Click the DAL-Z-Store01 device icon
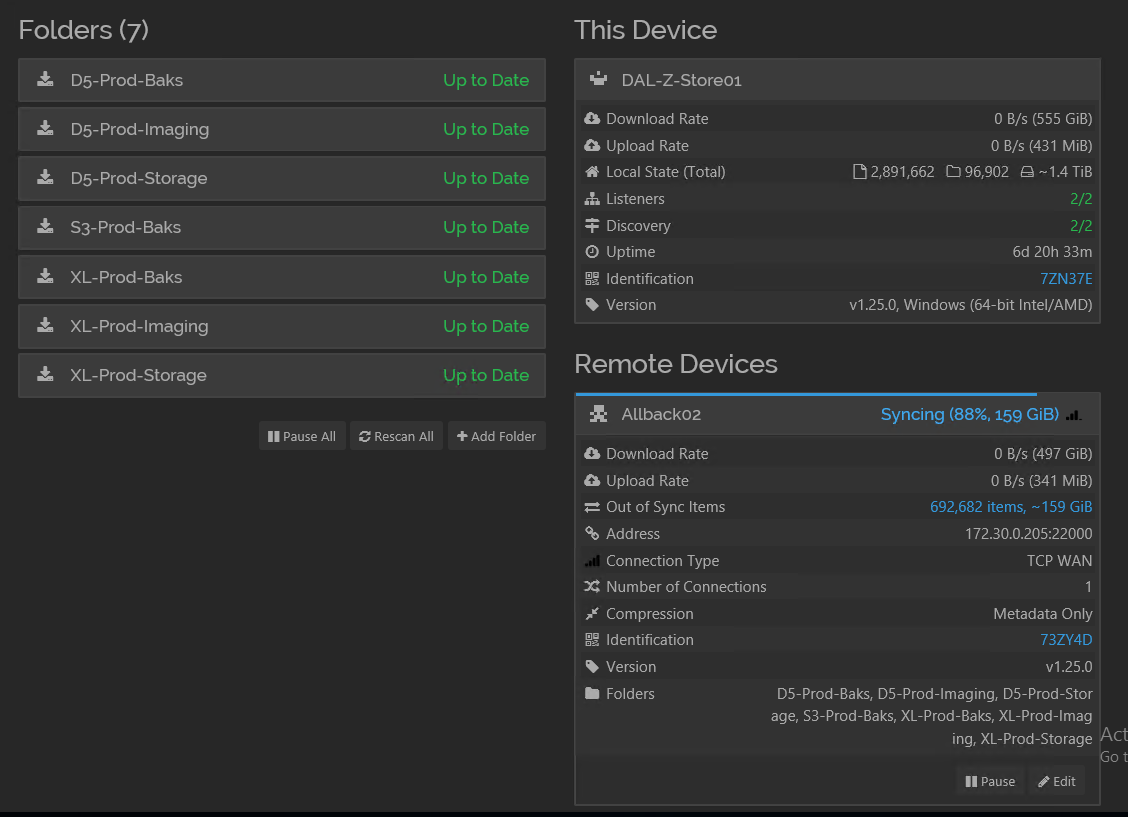This screenshot has width=1128, height=817. (599, 79)
